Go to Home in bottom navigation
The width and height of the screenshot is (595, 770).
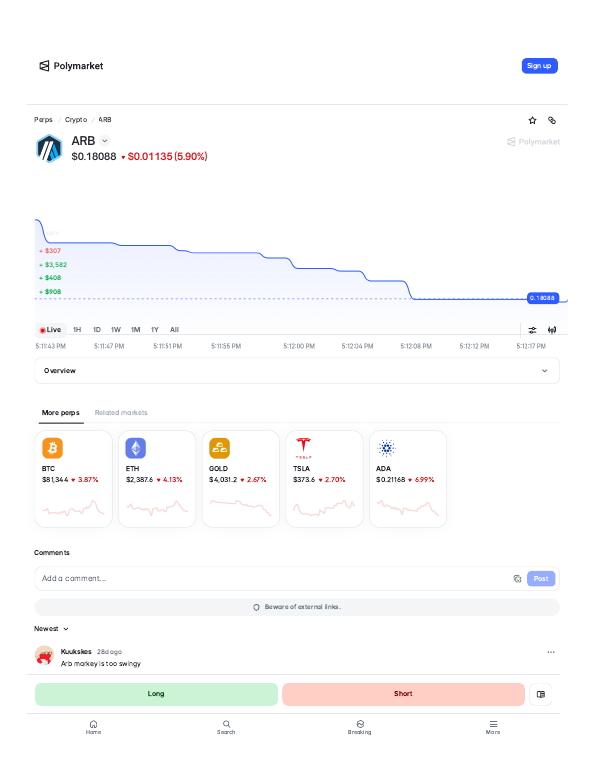(x=93, y=727)
